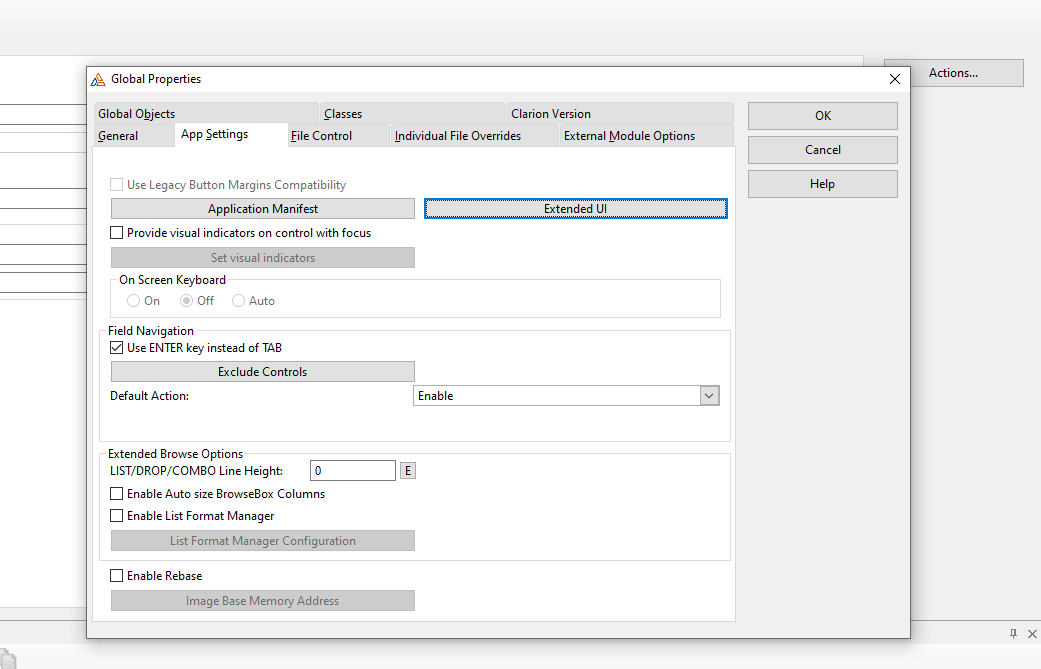The width and height of the screenshot is (1041, 669).
Task: Click the LIST/DROP/COMBO Line Height field
Action: point(352,470)
